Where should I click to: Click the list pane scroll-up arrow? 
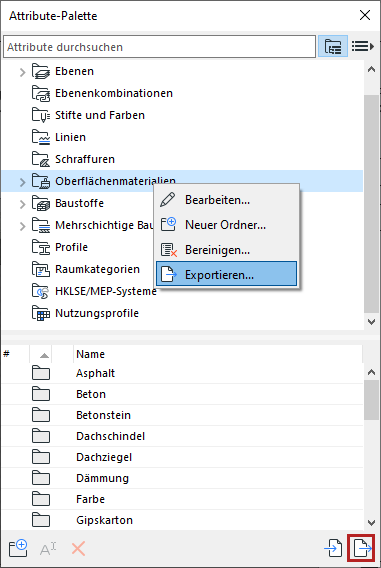pyautogui.click(x=371, y=372)
